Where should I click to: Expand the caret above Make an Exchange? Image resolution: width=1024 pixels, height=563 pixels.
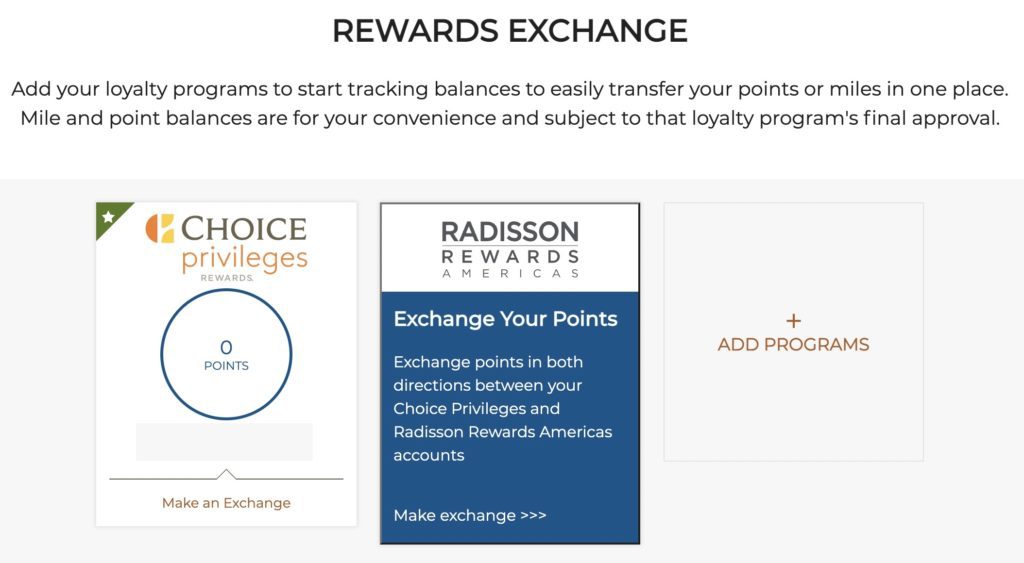(x=226, y=474)
